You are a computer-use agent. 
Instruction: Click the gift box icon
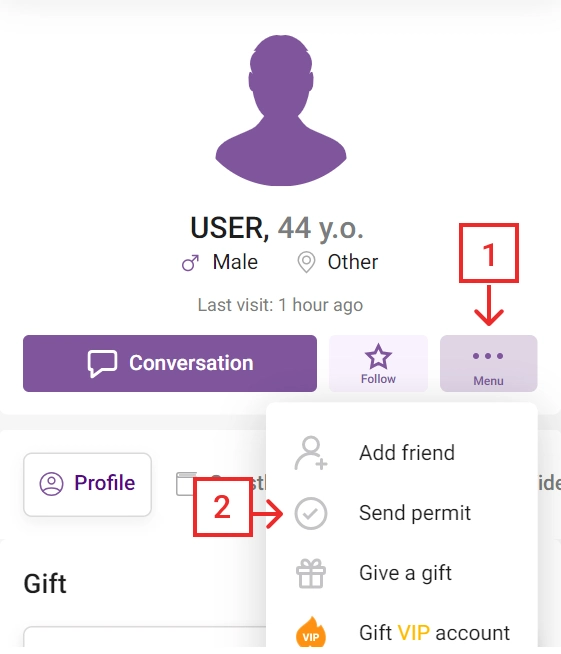pos(311,574)
